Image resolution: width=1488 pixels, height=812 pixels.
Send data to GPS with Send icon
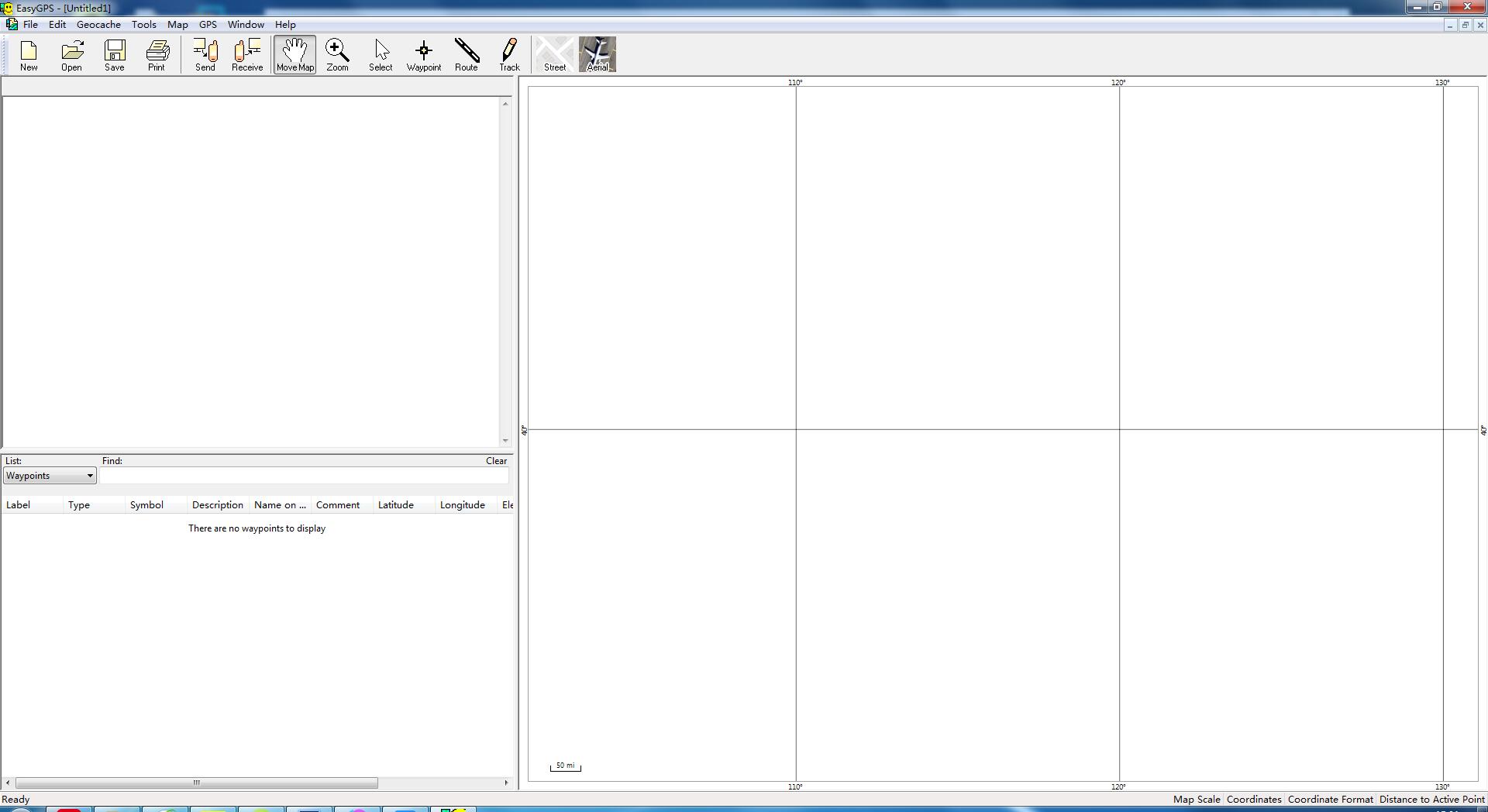pos(205,54)
